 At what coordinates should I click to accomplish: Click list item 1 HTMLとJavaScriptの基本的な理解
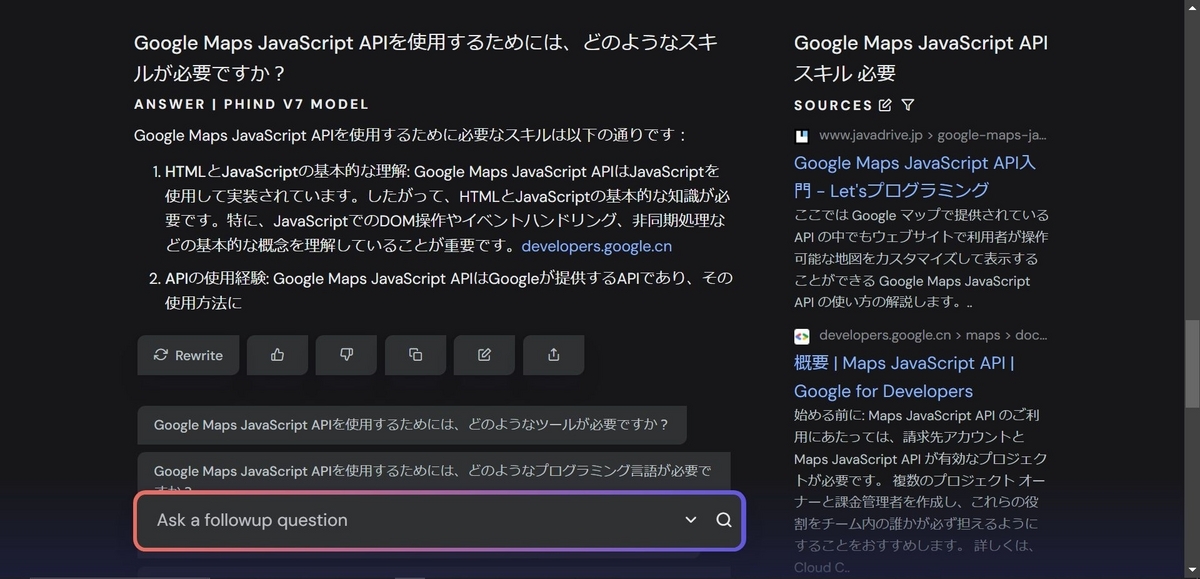coord(448,207)
